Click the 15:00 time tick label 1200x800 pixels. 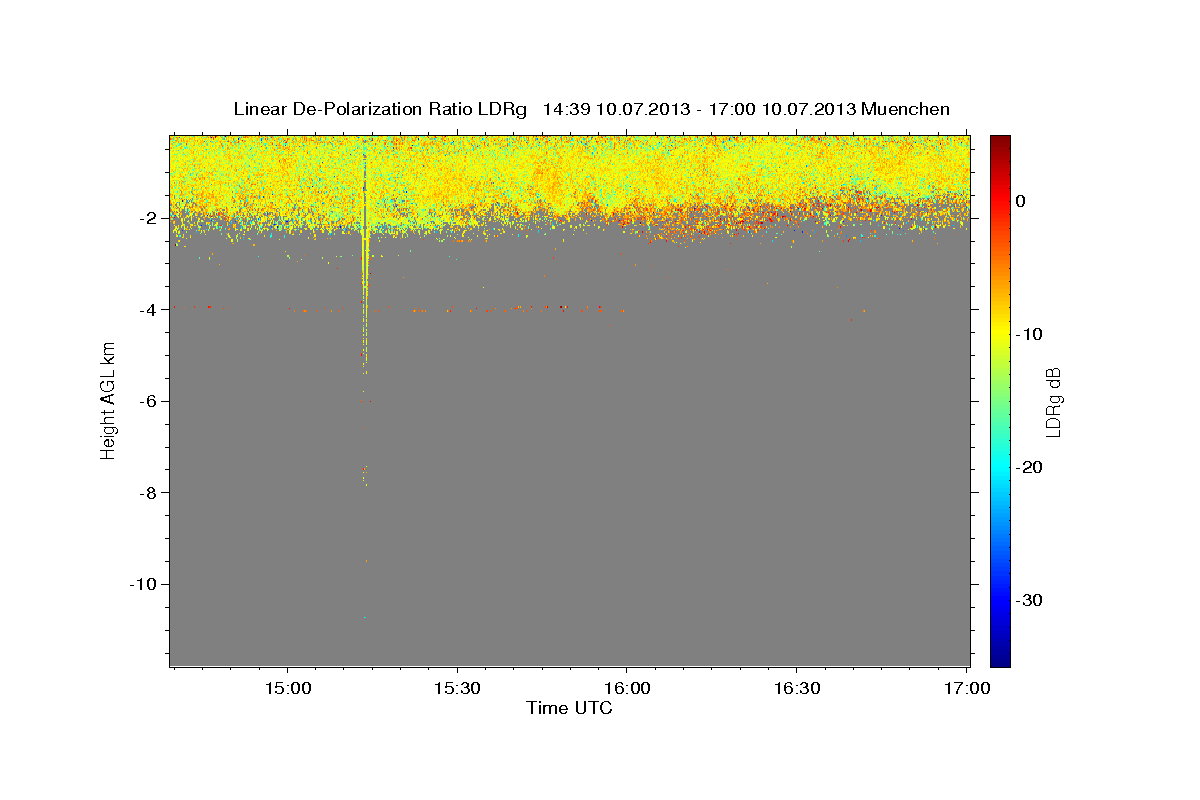coord(288,689)
